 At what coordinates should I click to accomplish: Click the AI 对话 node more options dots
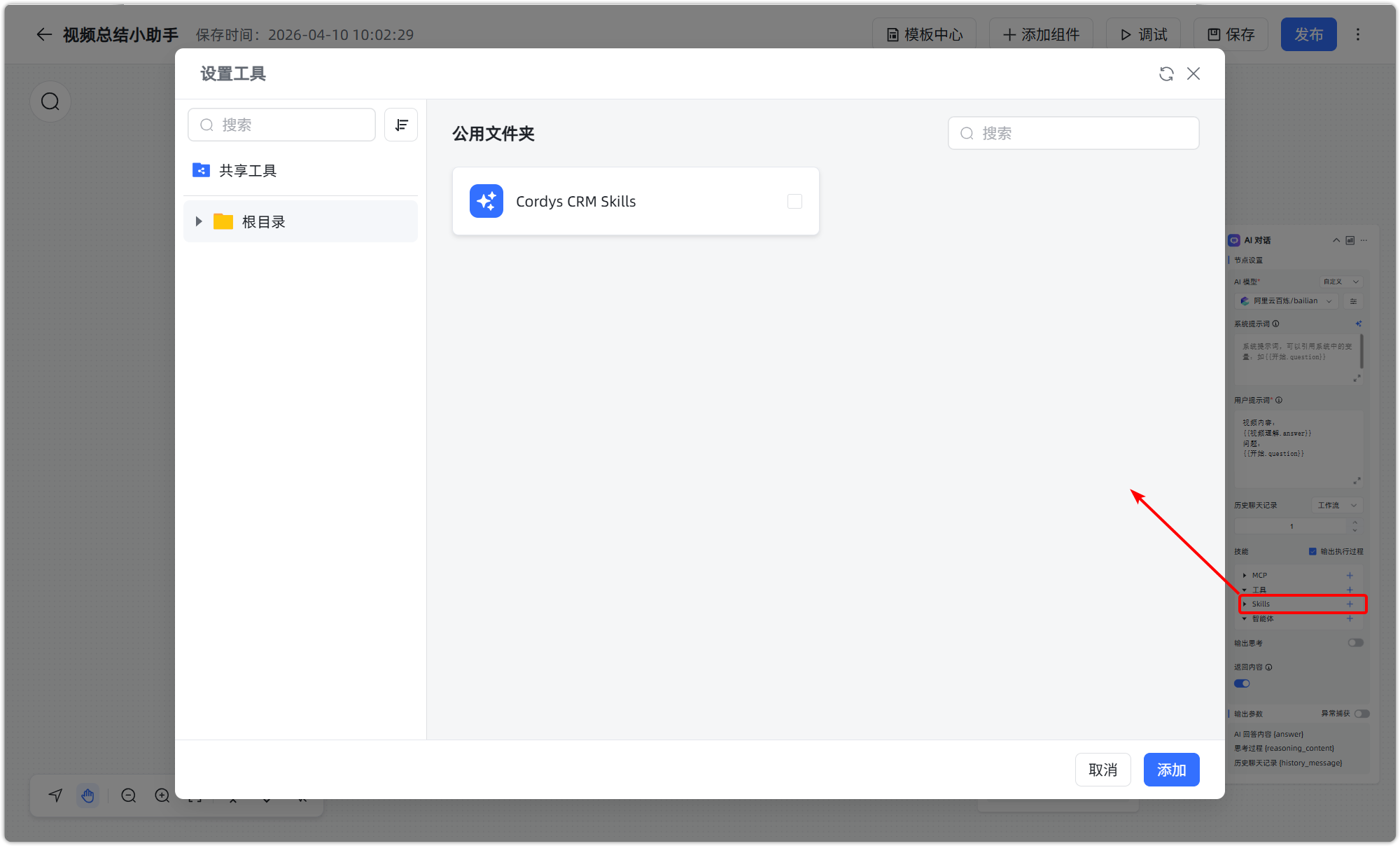(1364, 240)
